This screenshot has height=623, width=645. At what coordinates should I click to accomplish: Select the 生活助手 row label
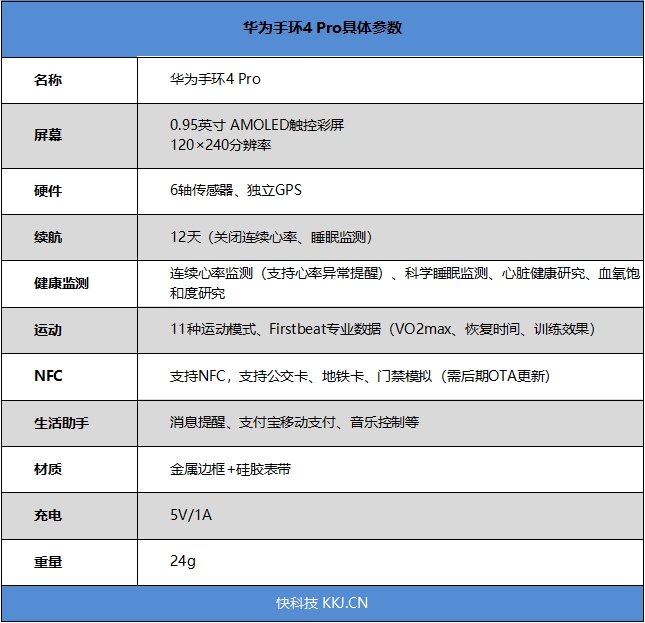[61, 423]
